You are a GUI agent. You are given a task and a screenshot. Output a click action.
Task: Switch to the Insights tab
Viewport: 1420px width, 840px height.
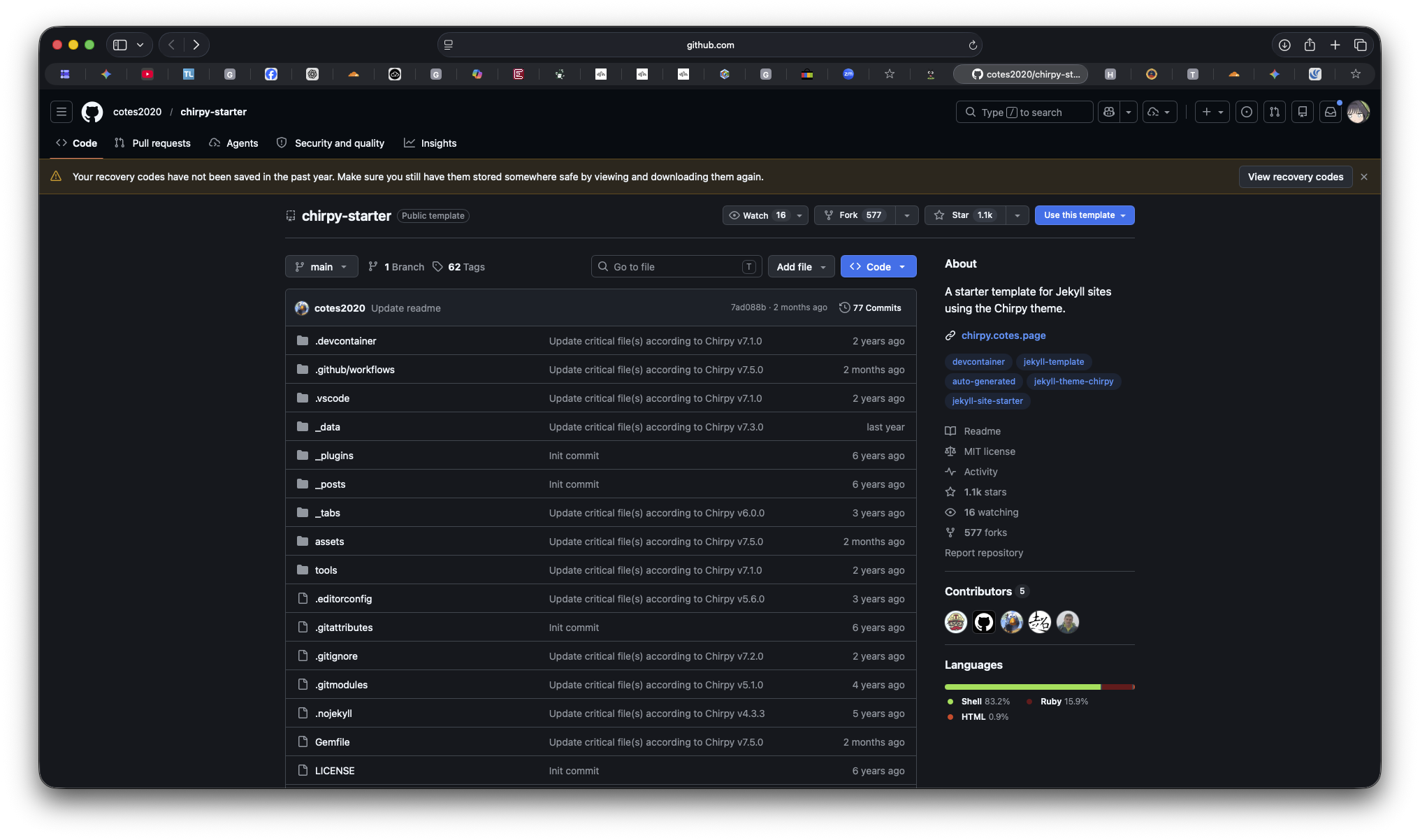430,143
